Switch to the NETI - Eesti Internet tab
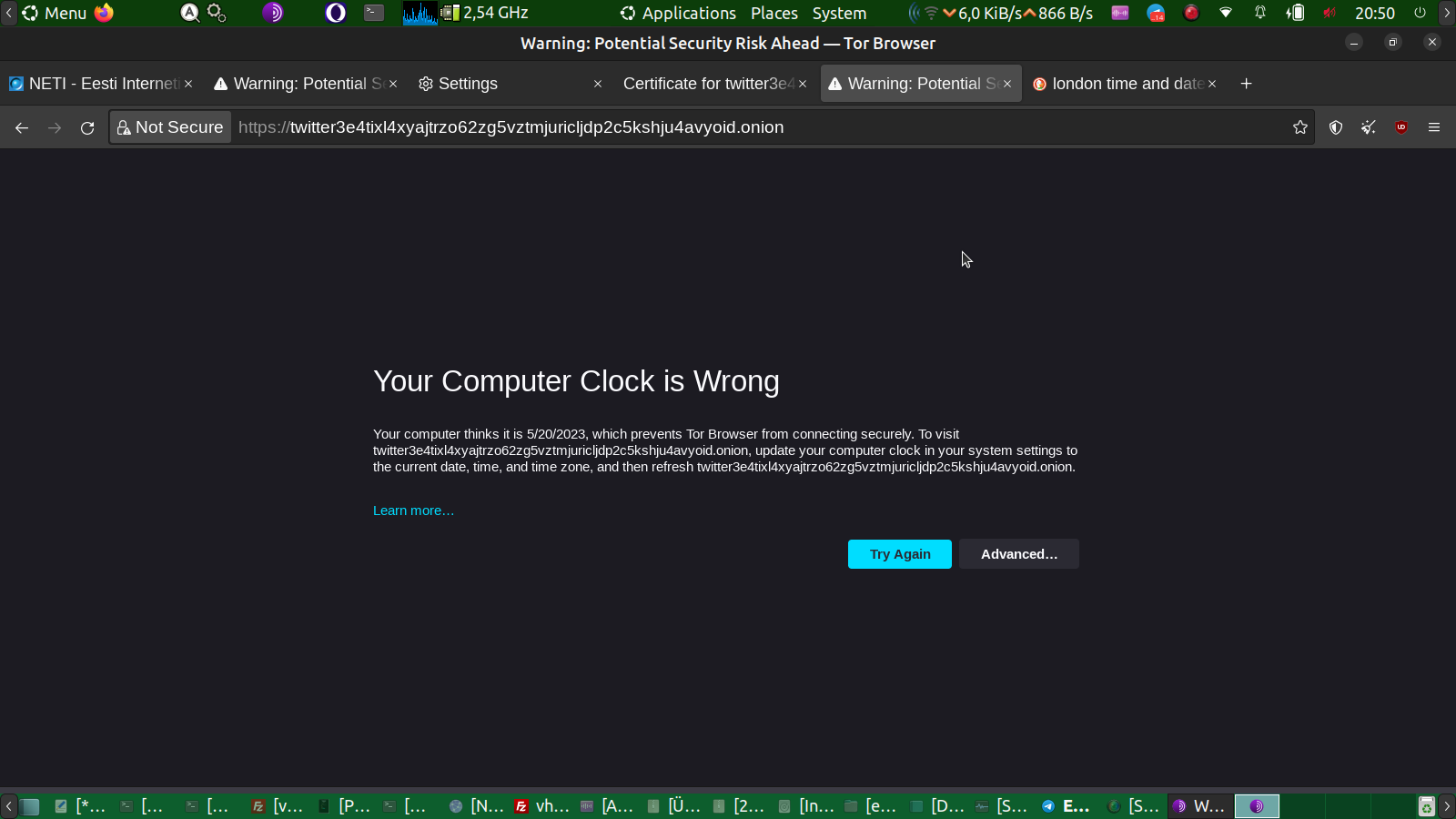The width and height of the screenshot is (1456, 819). (101, 84)
